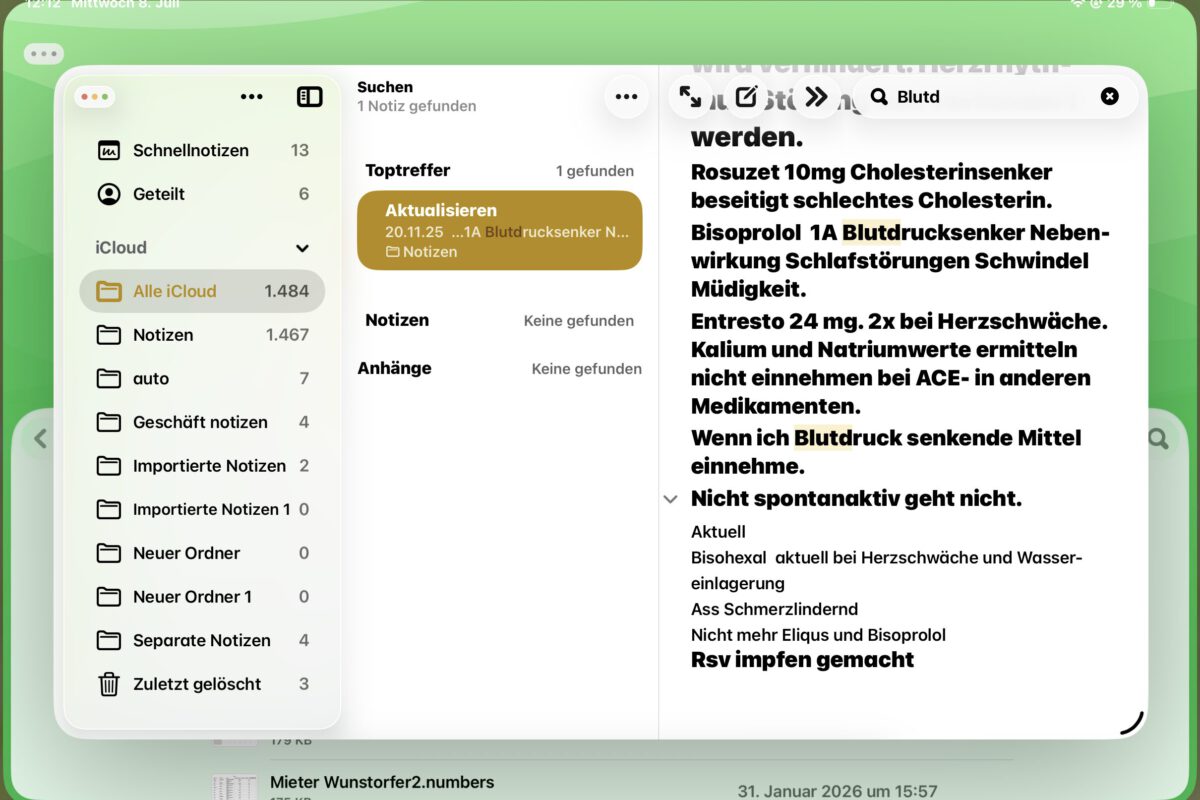1200x800 pixels.
Task: Open Zuletzt gelöscht trash folder
Action: tap(202, 684)
